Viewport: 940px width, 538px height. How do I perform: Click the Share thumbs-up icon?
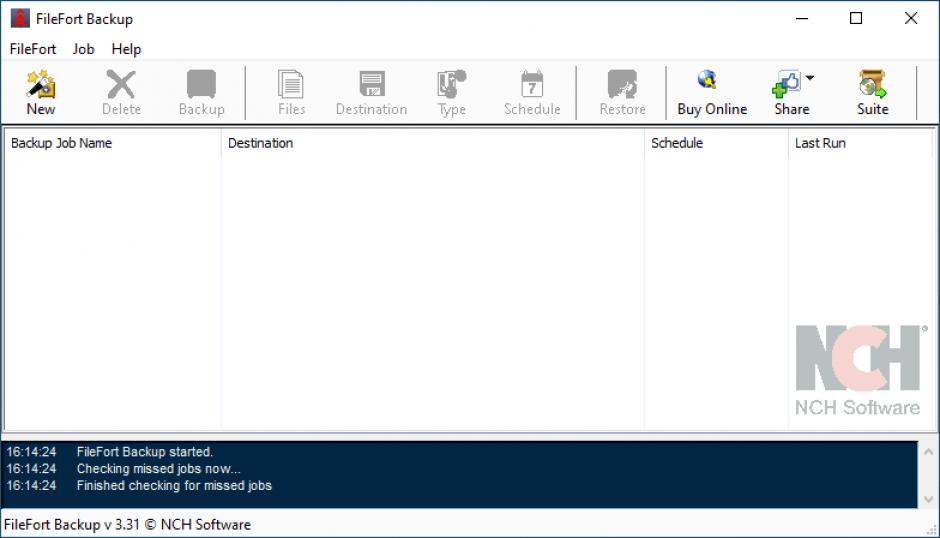pos(787,84)
